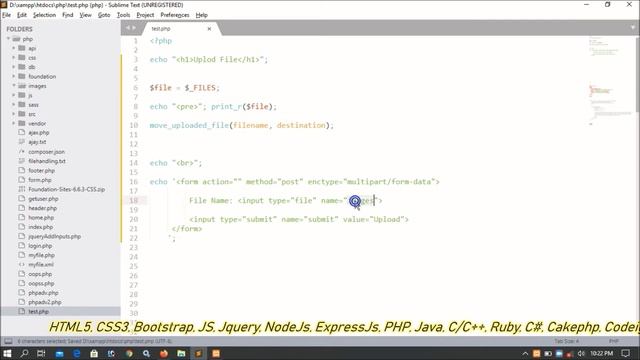
Task: Open volume control in system tray
Action: (x=581, y=353)
